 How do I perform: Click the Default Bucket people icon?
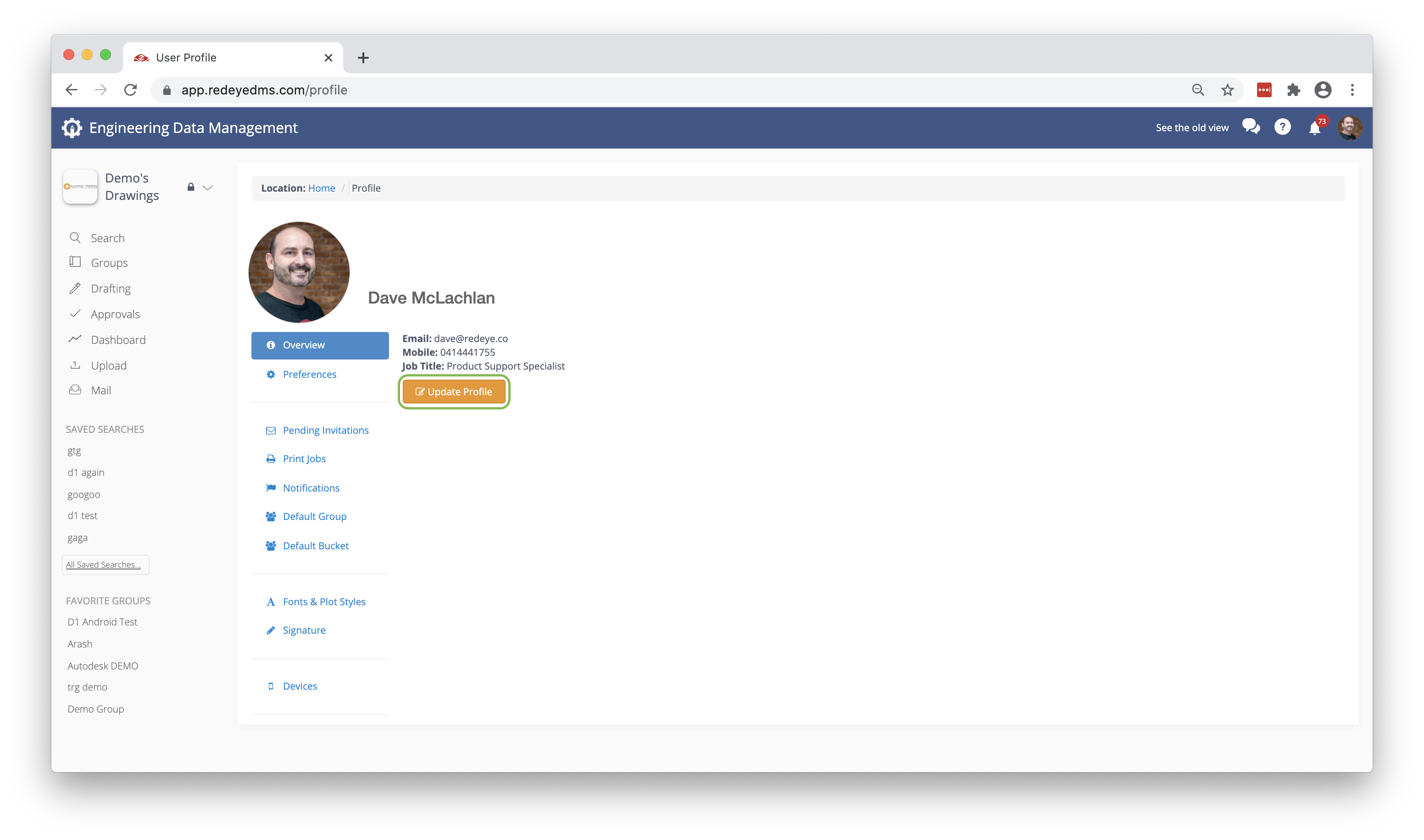point(271,546)
